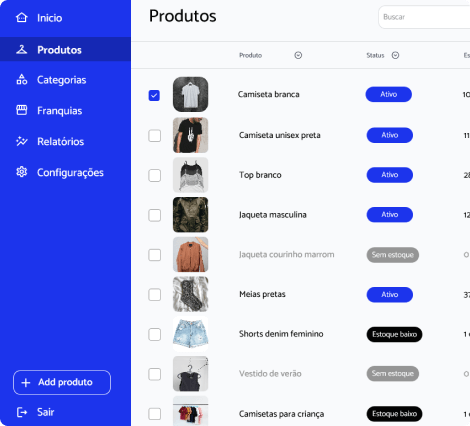This screenshot has width=470, height=426.
Task: Click the home icon beside Inicio
Action: click(22, 17)
